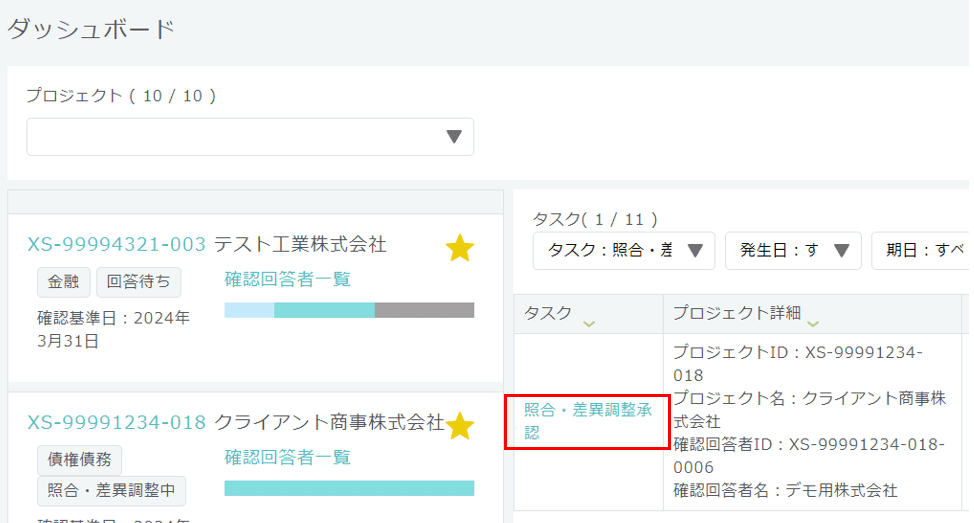Open the 照合・差異調整承認 task link

tap(586, 421)
